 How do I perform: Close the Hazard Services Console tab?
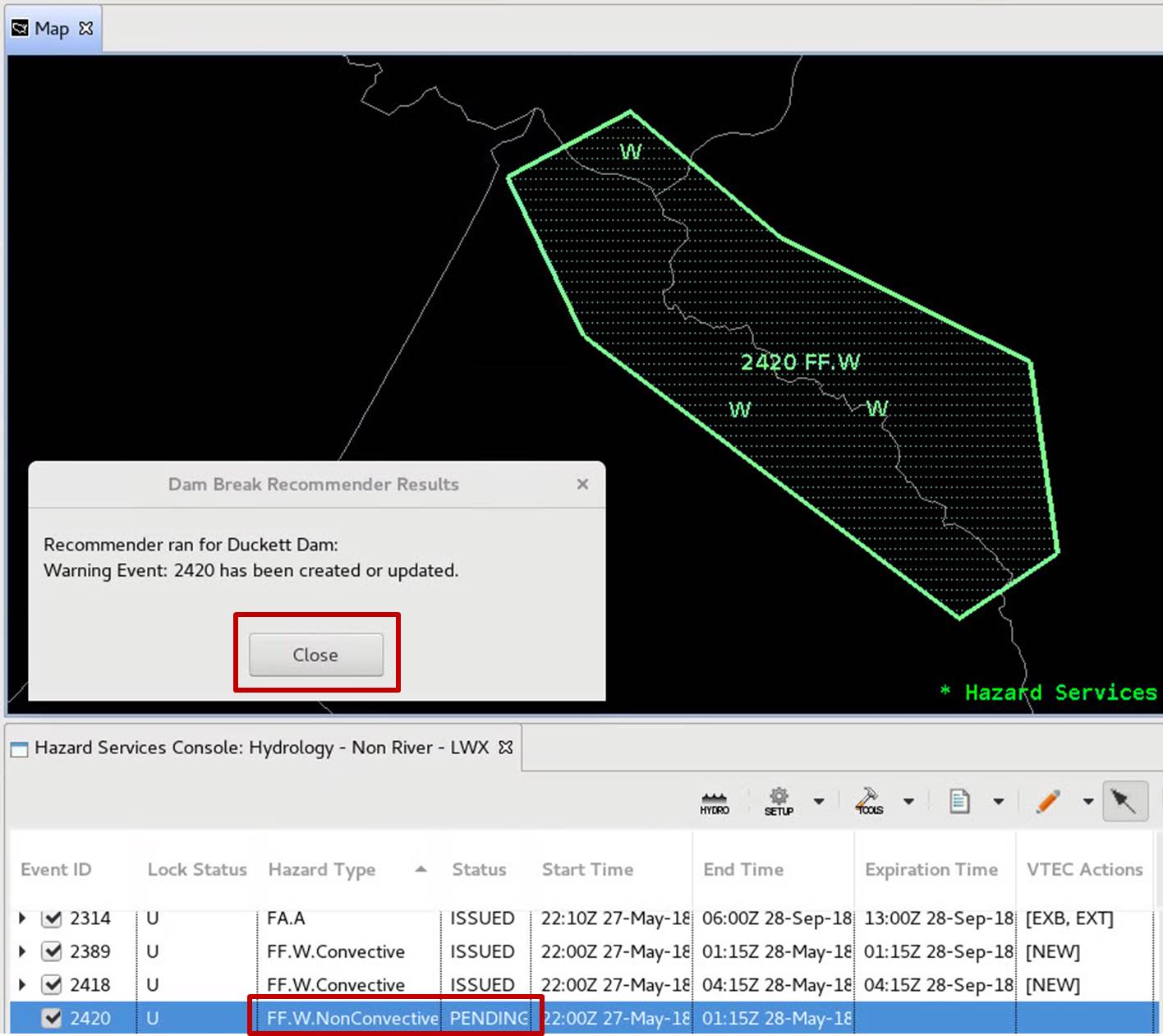(x=506, y=748)
